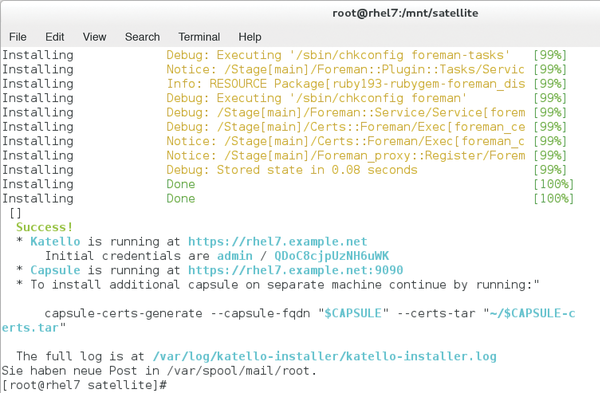Open the Search menu
The width and height of the screenshot is (600, 393).
tap(142, 37)
